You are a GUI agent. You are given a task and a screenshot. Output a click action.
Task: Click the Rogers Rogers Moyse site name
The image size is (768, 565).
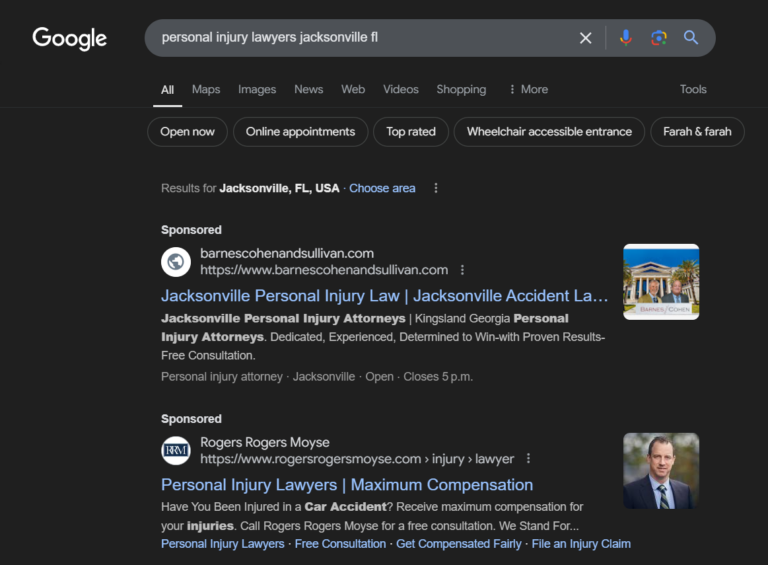click(x=264, y=442)
